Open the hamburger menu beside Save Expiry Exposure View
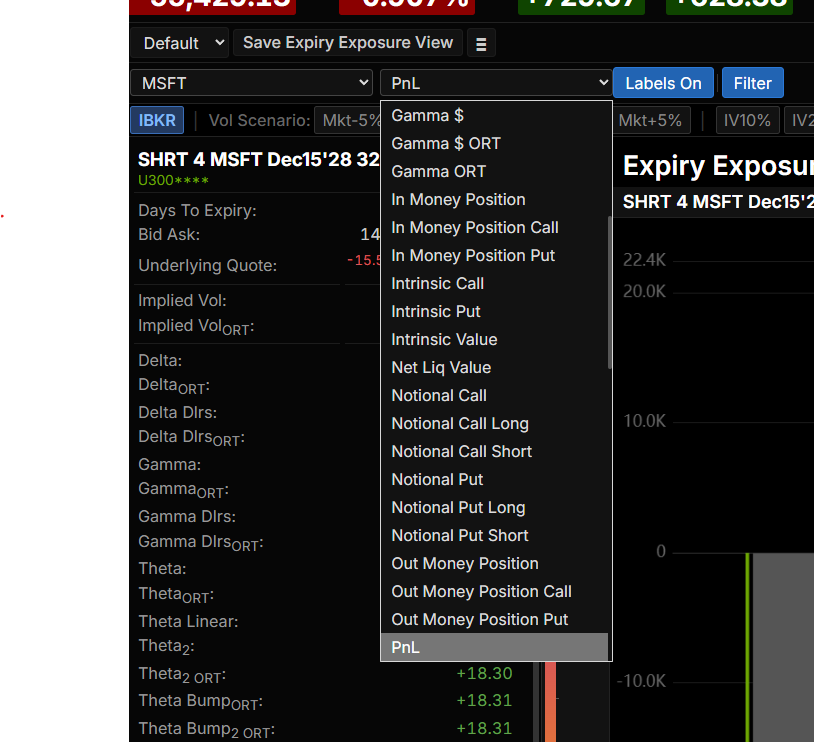The width and height of the screenshot is (814, 742). 481,43
